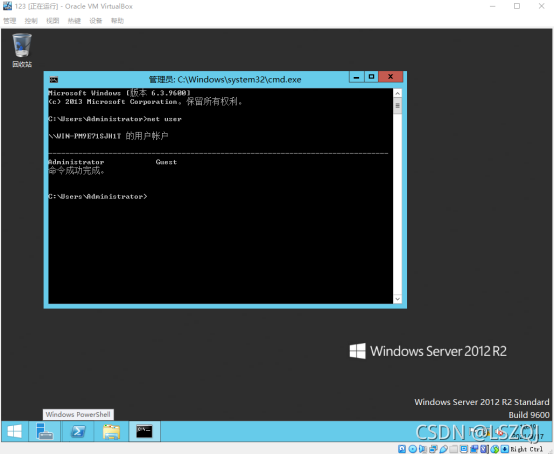
Task: Open the 帮助 menu
Action: 117,21
